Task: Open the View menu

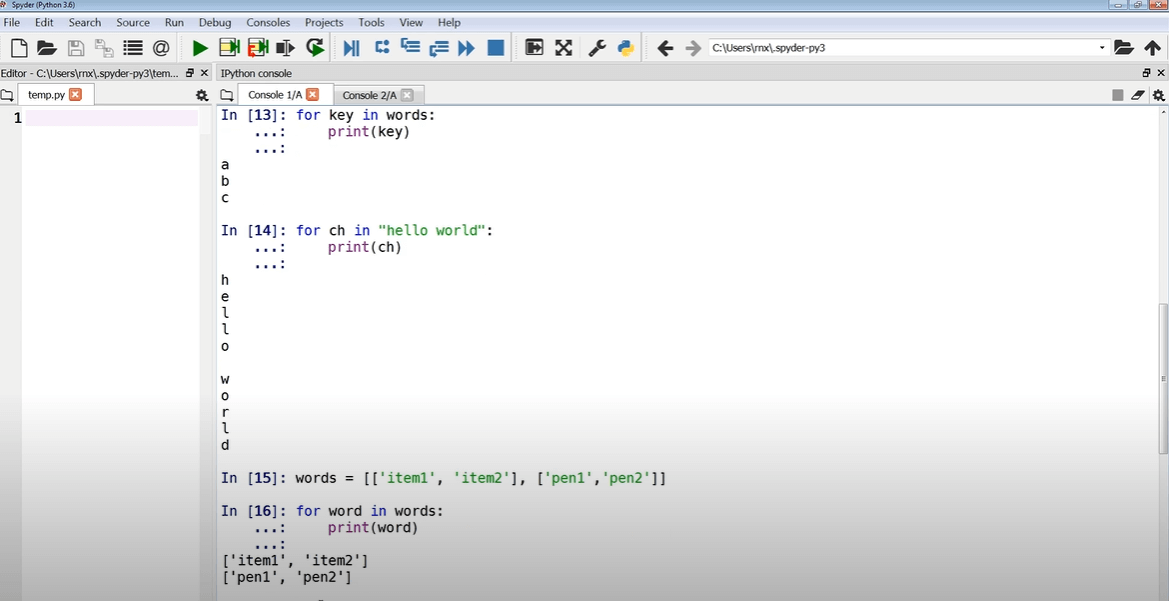Action: pyautogui.click(x=411, y=22)
